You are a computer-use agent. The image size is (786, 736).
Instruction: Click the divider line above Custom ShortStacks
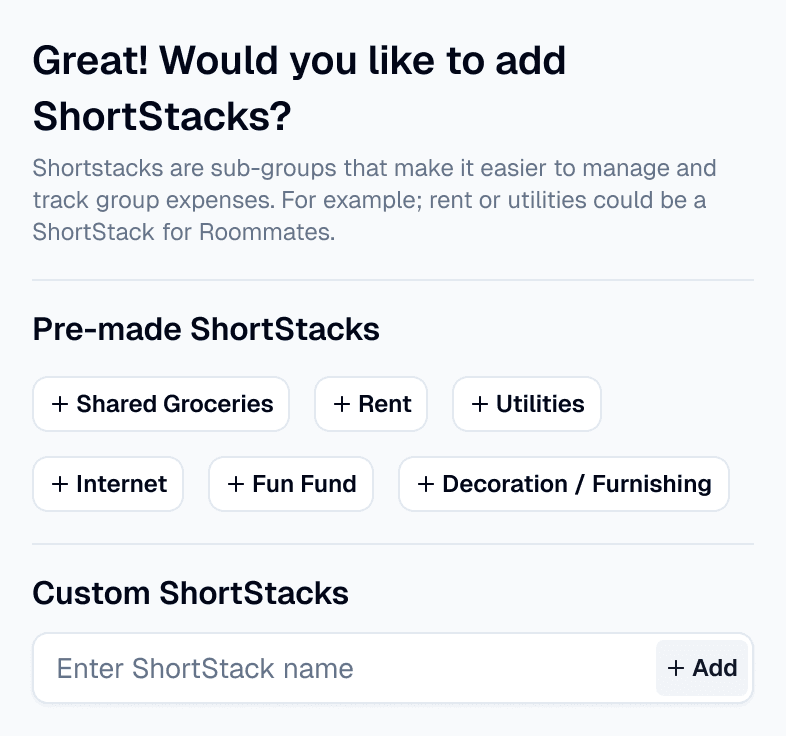point(393,545)
